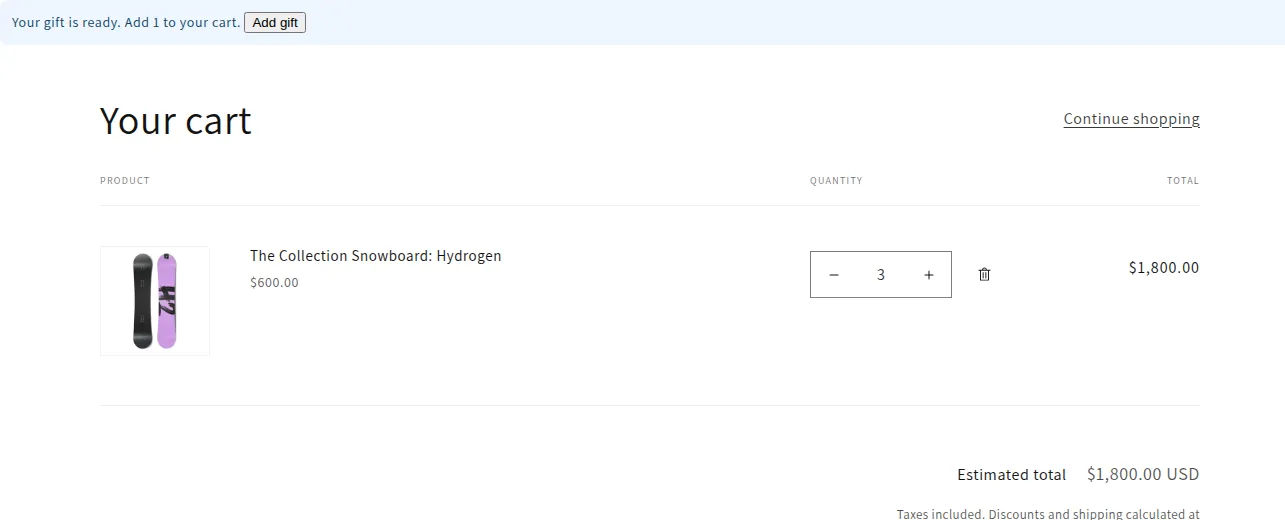Click the $1,800.00 line total

coord(1164,268)
